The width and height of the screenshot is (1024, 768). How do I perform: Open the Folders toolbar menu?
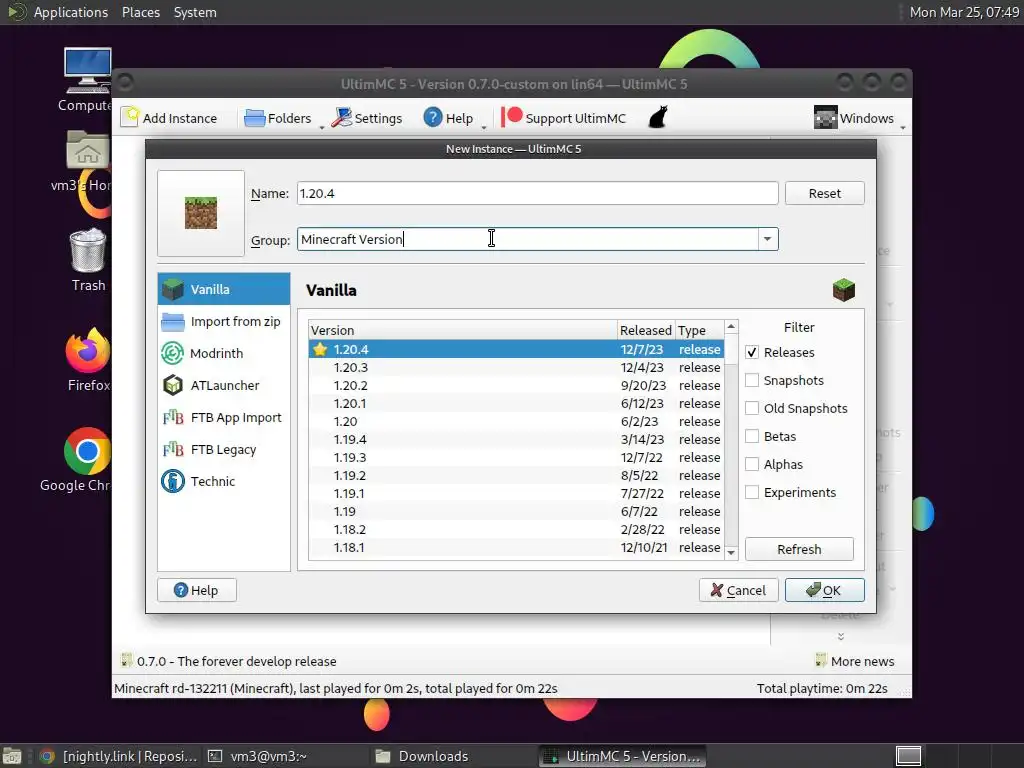point(278,118)
